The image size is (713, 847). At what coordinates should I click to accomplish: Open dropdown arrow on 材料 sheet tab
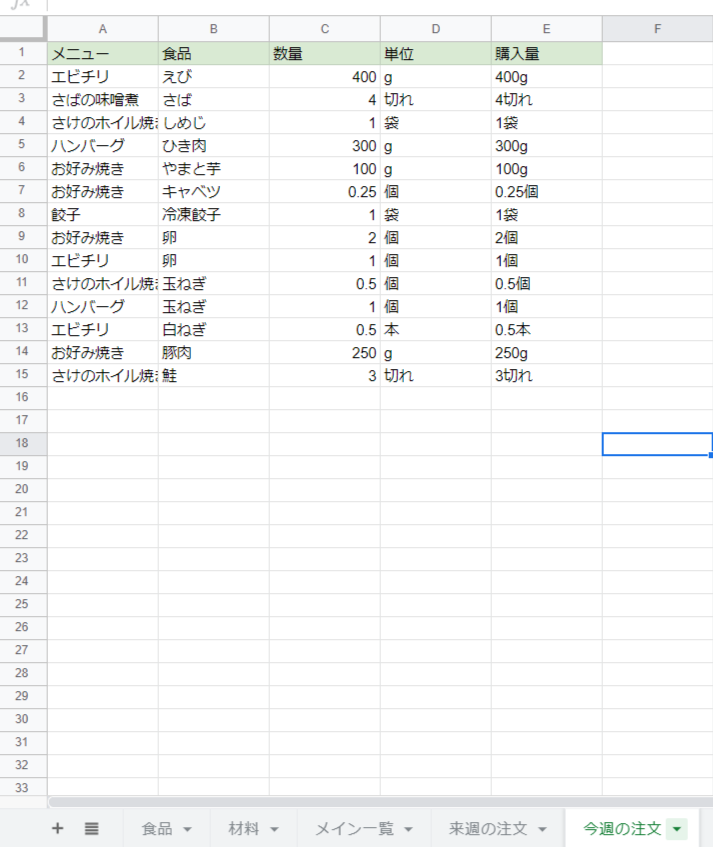pos(274,829)
